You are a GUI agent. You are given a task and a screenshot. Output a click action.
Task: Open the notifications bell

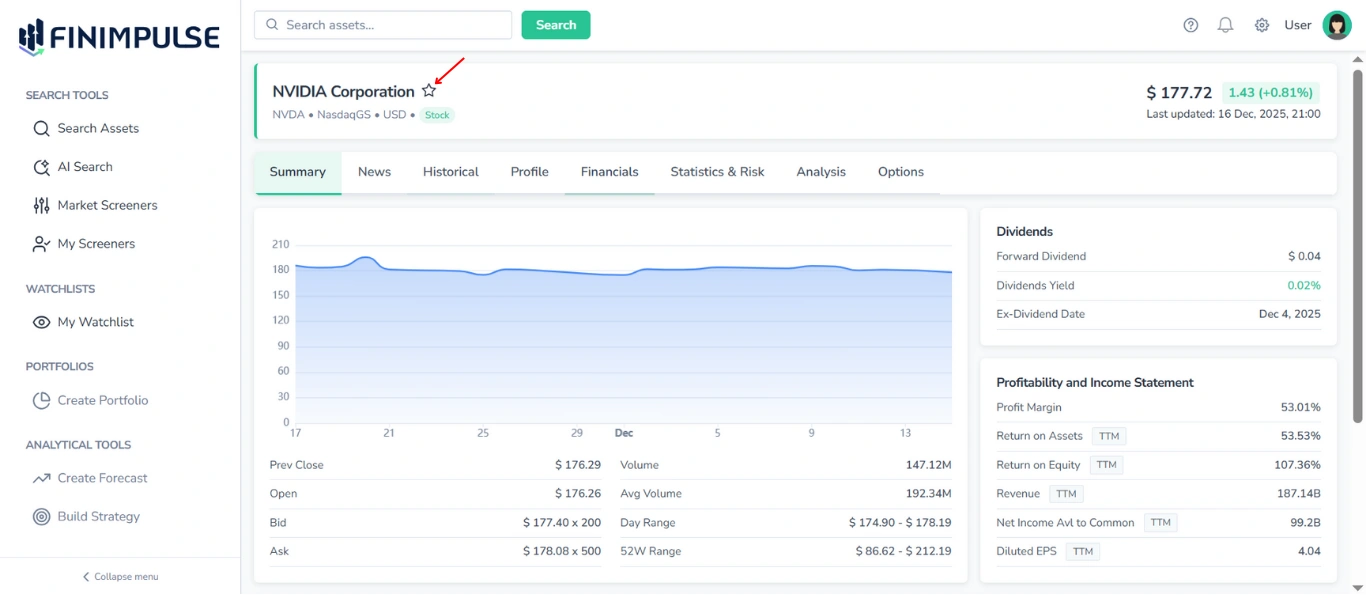1225,24
